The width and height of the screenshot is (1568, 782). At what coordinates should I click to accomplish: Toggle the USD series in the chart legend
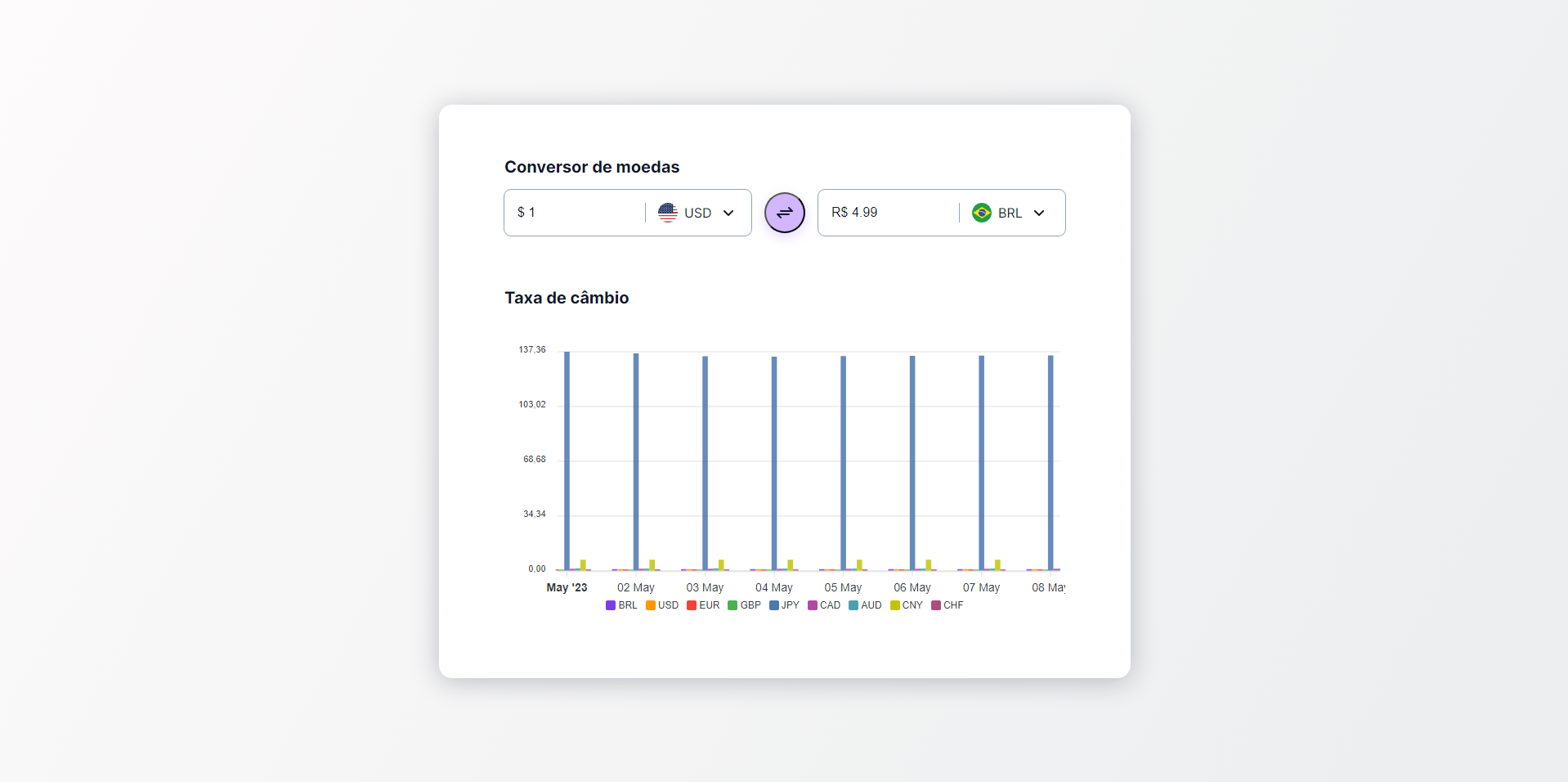[662, 605]
